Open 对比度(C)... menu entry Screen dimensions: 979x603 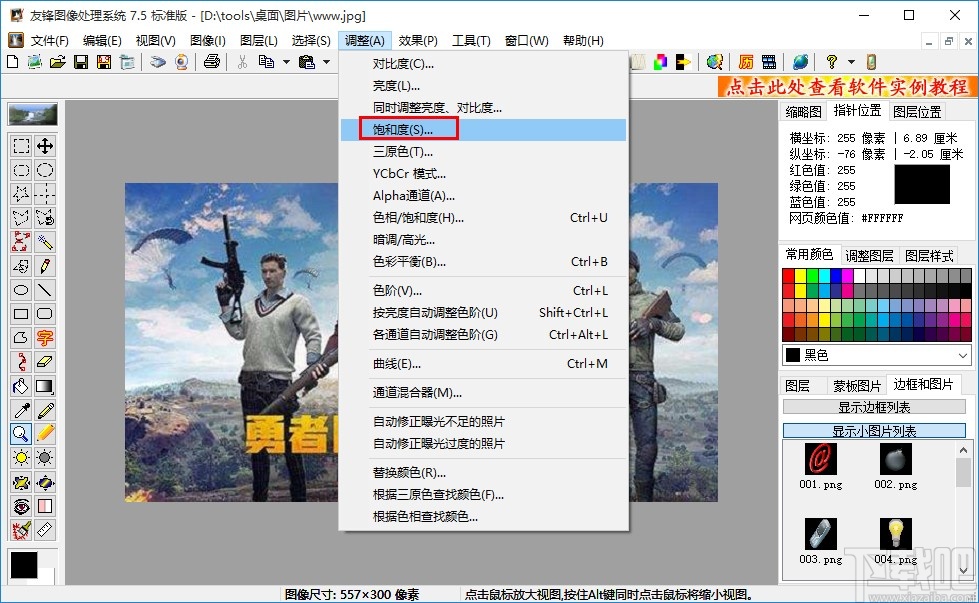click(x=484, y=64)
